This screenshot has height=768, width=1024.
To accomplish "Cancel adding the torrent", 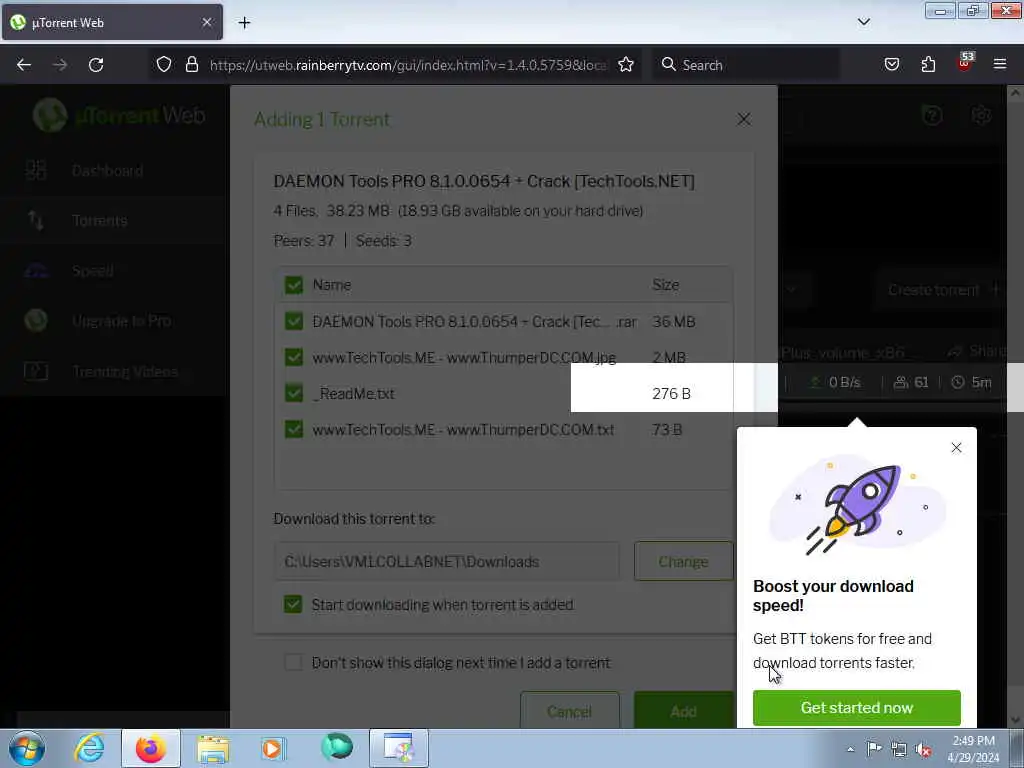I will 569,711.
